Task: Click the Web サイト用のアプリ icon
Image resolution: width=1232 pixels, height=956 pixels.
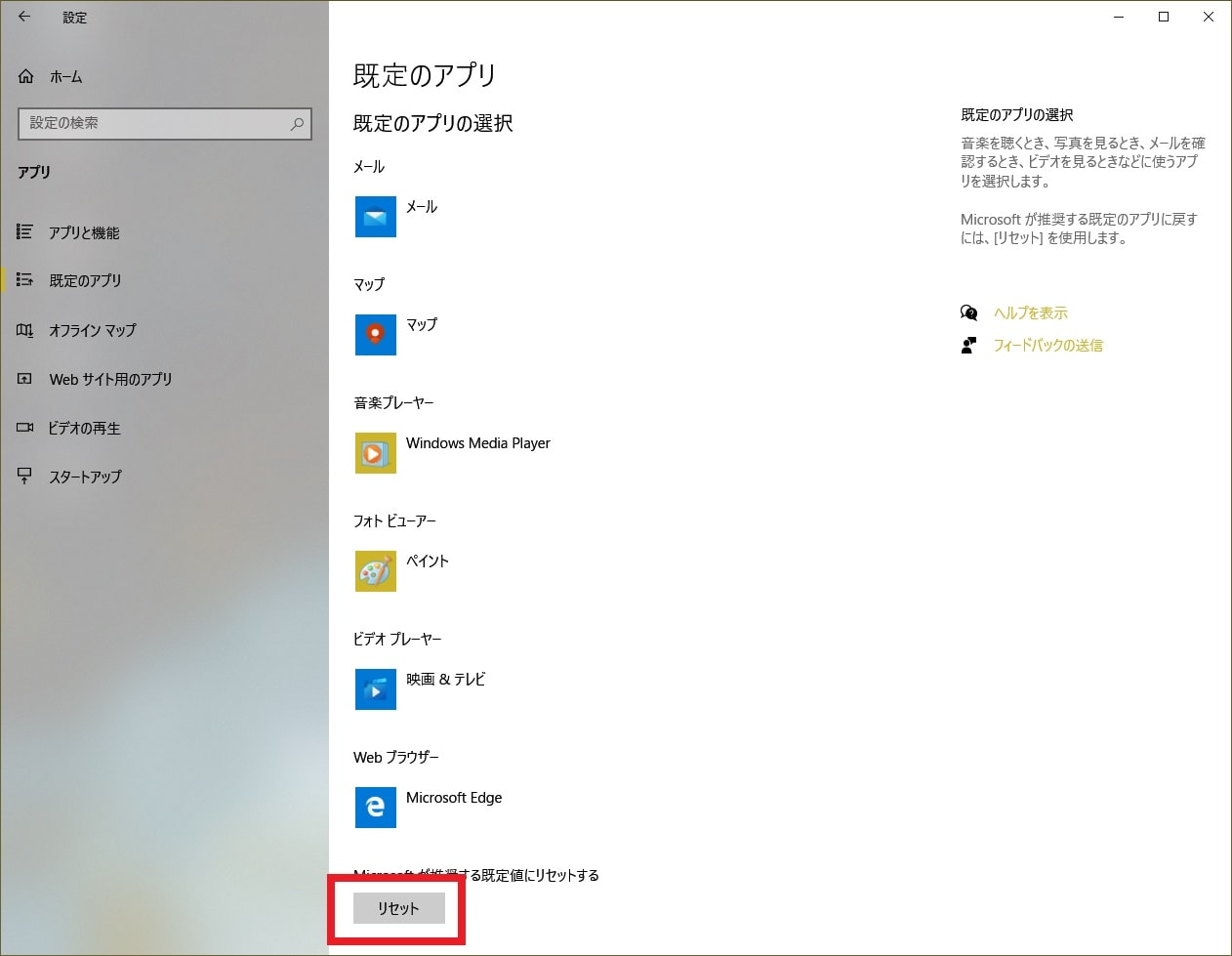Action: (x=24, y=379)
